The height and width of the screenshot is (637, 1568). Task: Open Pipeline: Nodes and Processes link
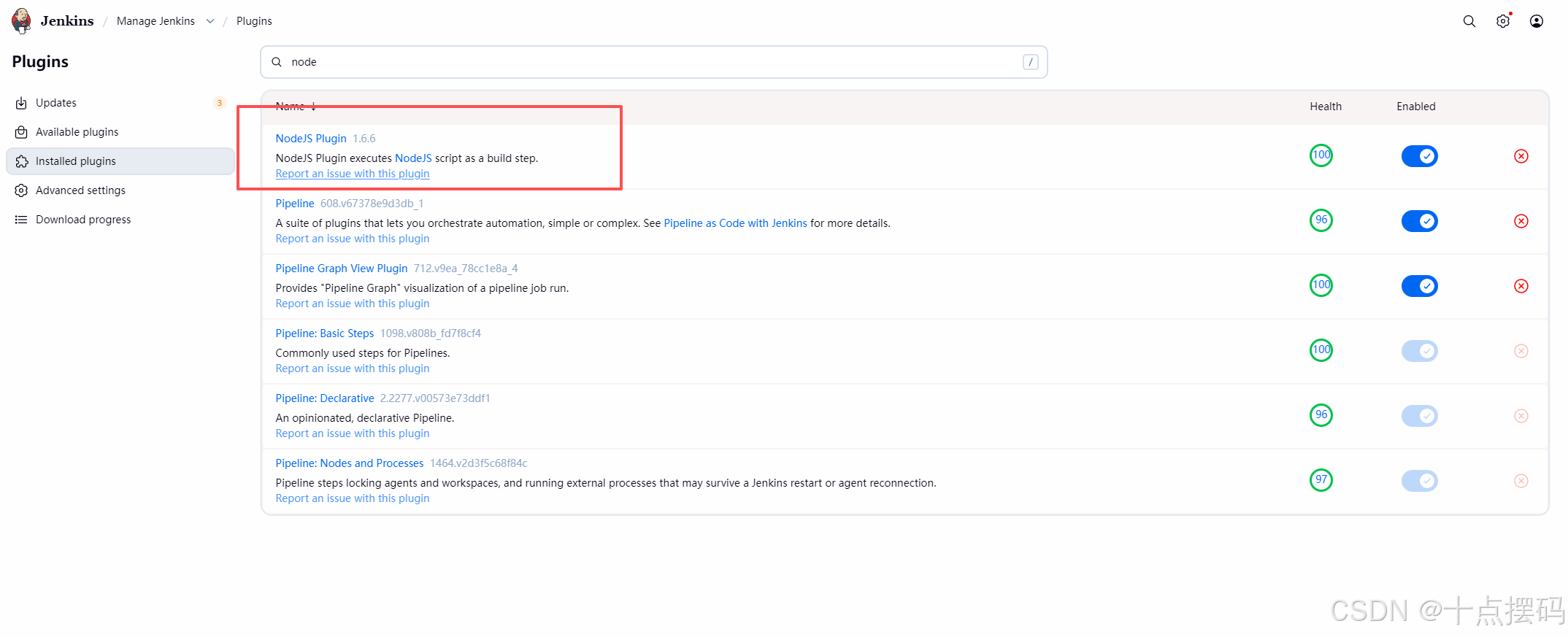click(350, 463)
